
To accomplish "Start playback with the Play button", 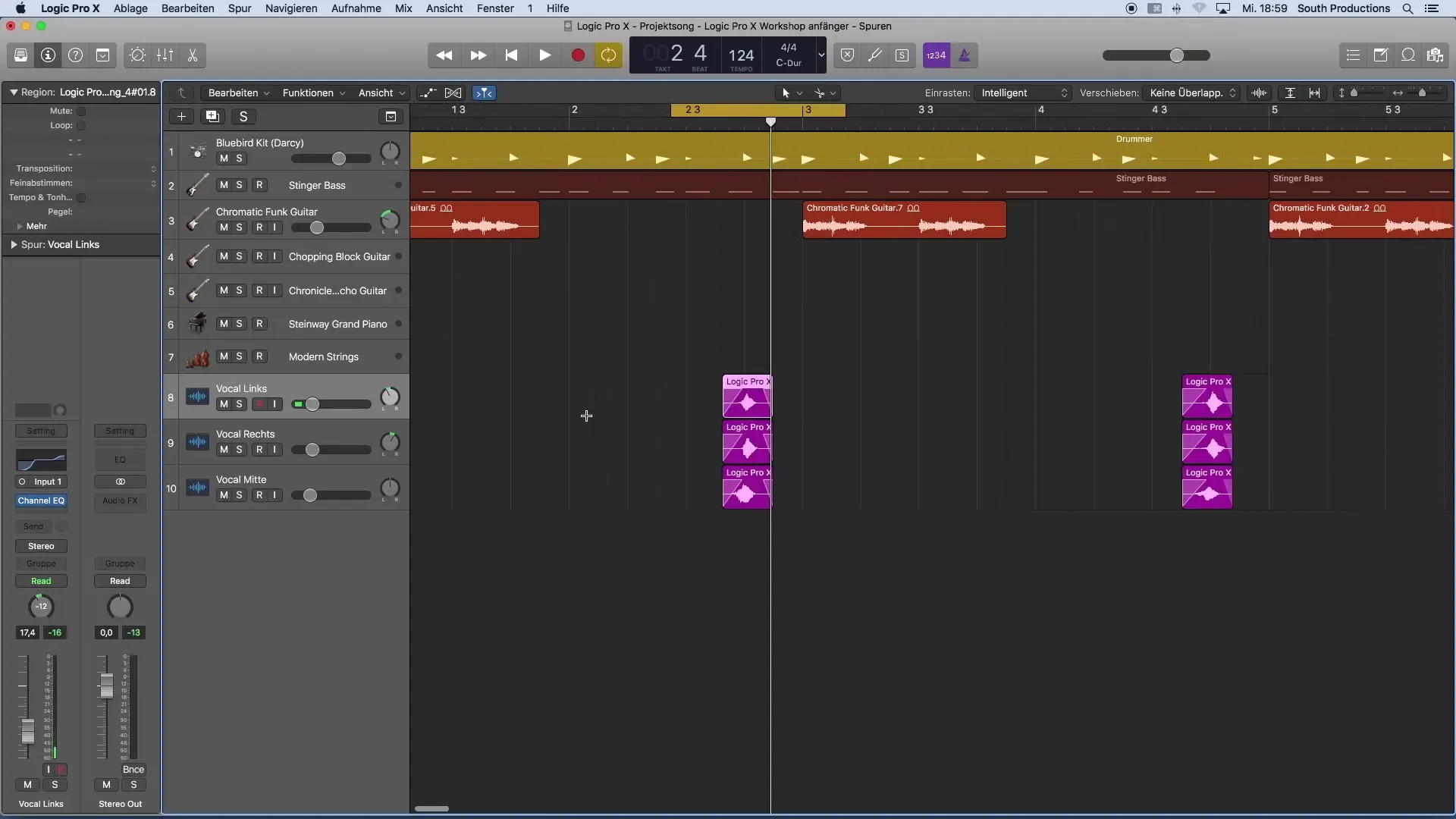I will [544, 55].
